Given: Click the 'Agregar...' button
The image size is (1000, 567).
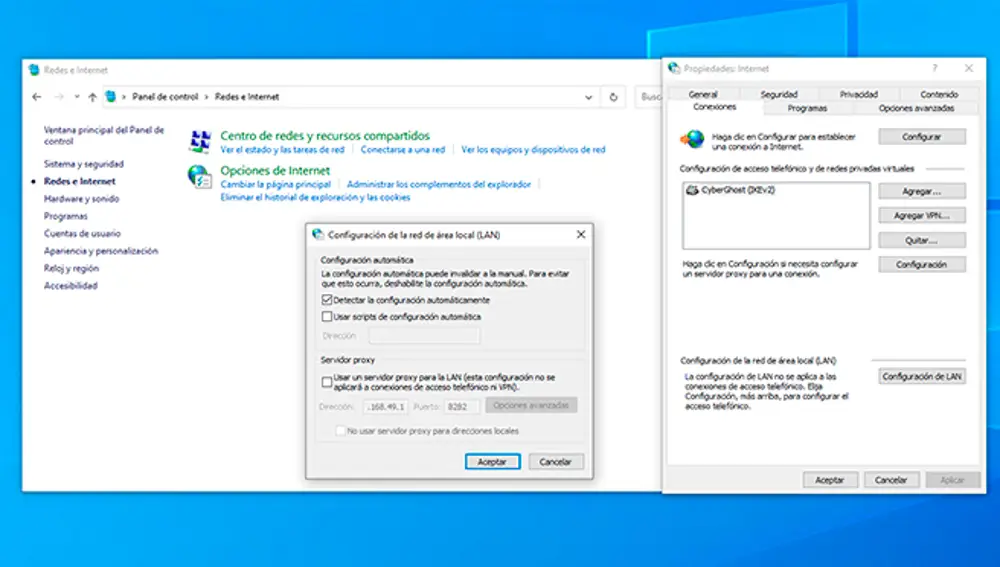Looking at the screenshot, I should (922, 191).
